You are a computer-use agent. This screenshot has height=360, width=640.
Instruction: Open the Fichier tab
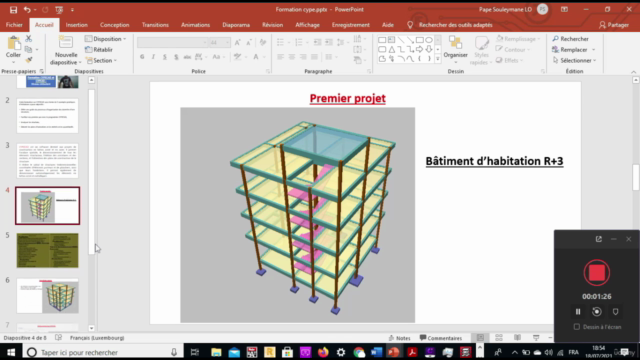[14, 25]
